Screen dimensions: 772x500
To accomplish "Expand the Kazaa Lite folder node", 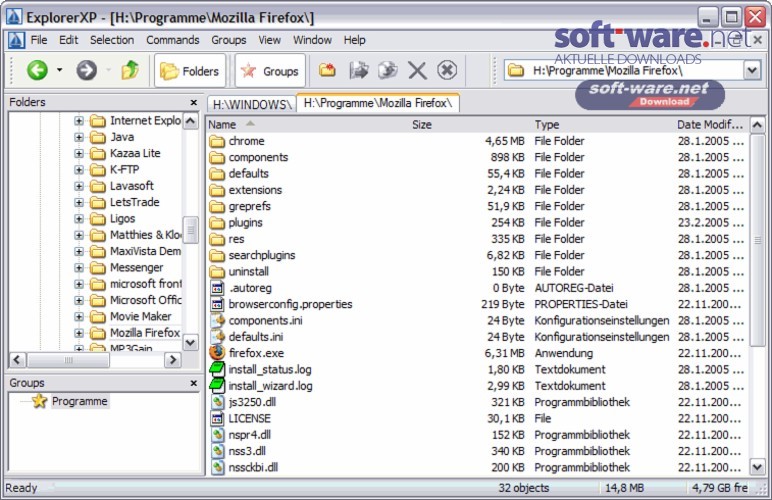I will (x=79, y=153).
